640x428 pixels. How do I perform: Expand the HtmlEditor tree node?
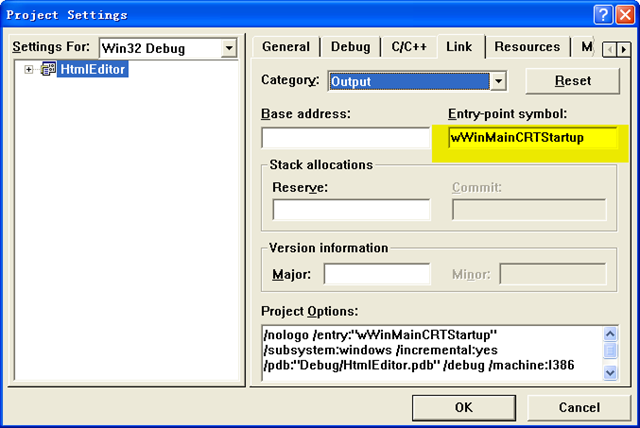[x=28, y=69]
